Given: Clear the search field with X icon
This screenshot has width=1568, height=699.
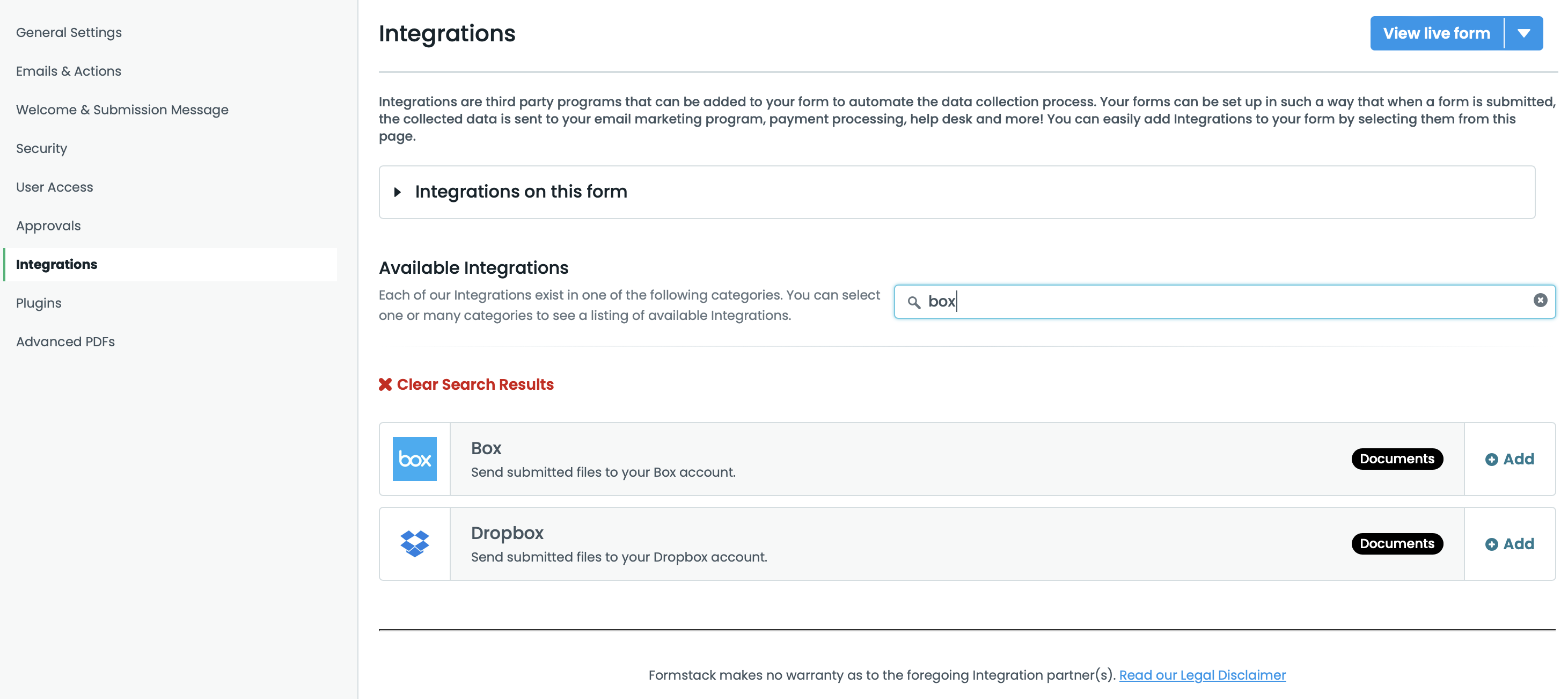Looking at the screenshot, I should (x=1540, y=300).
